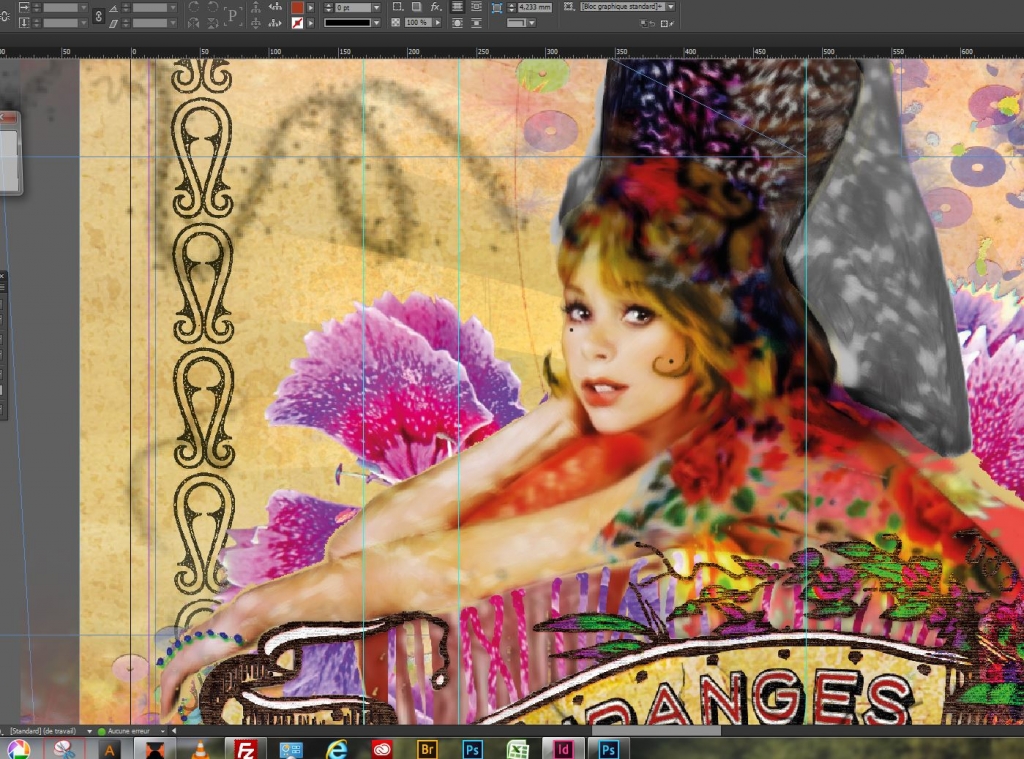The height and width of the screenshot is (759, 1024).
Task: Open the preflight profile Standard dropdown
Action: [89, 731]
